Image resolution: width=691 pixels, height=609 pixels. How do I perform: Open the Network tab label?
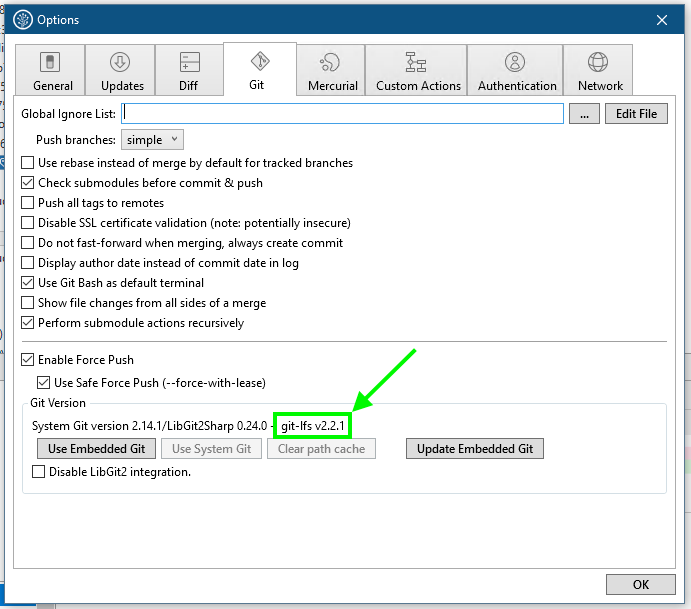600,85
